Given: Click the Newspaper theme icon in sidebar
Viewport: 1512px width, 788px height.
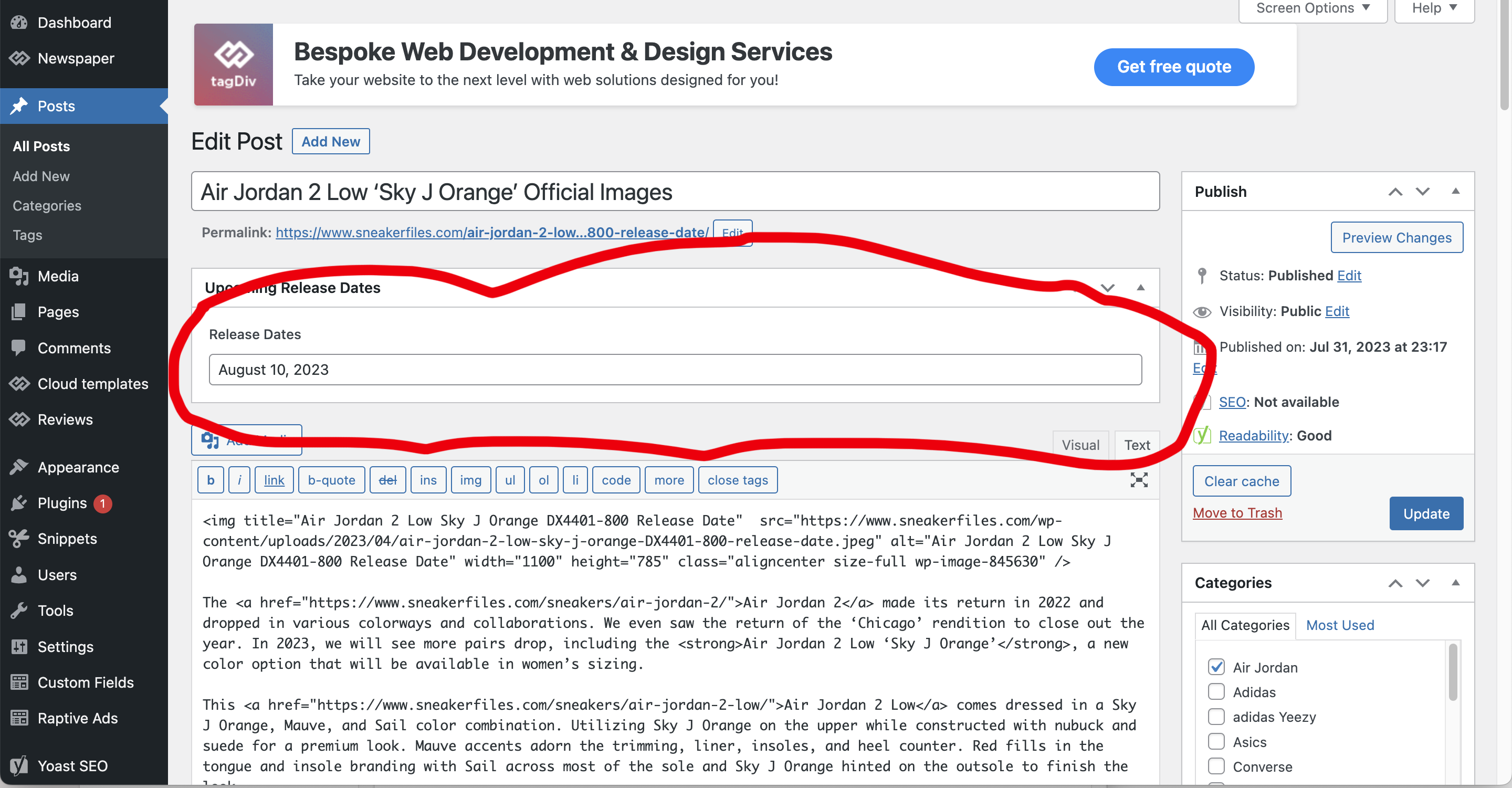Looking at the screenshot, I should (19, 58).
